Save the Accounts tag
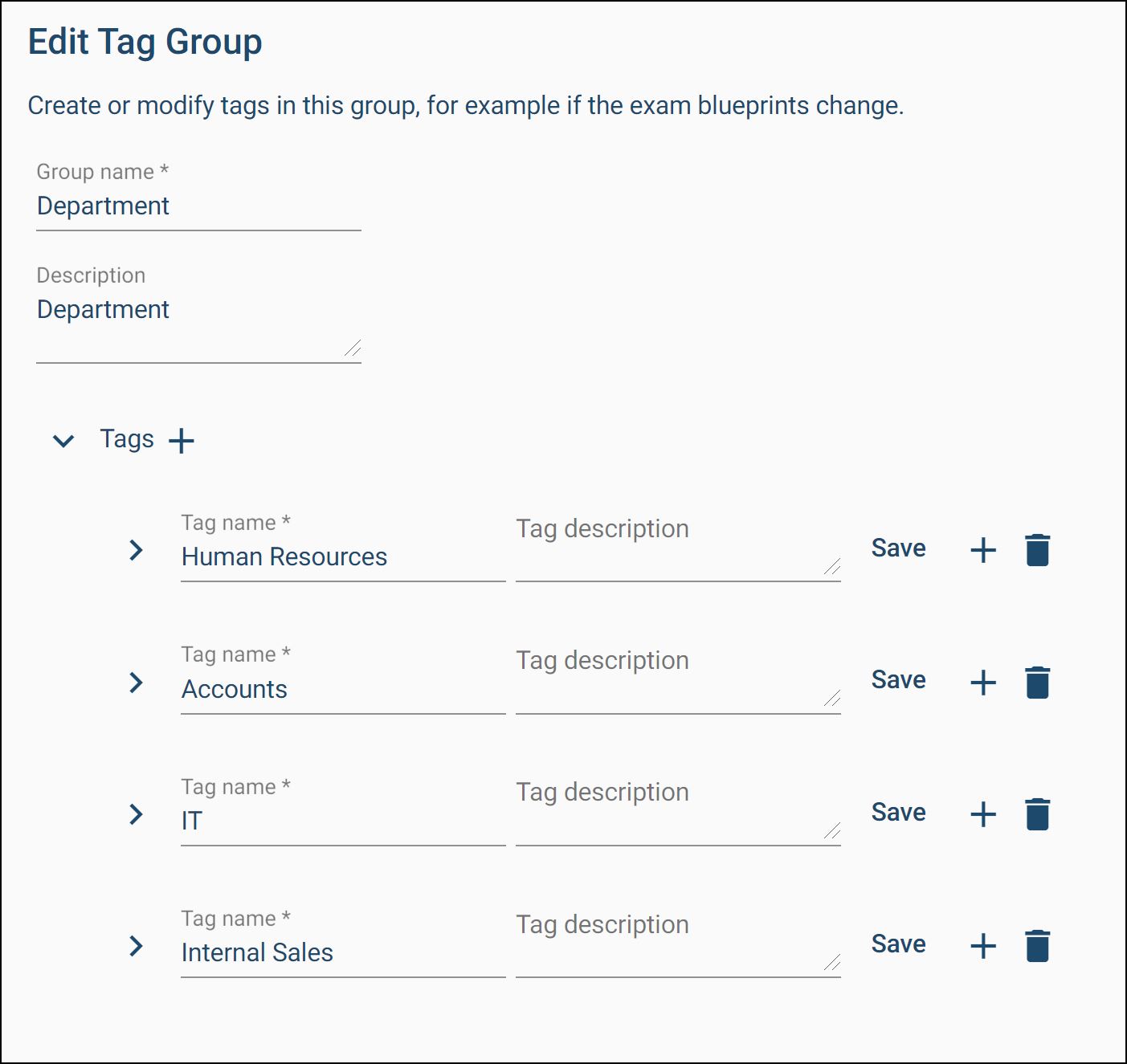Image resolution: width=1127 pixels, height=1064 pixels. 898,680
